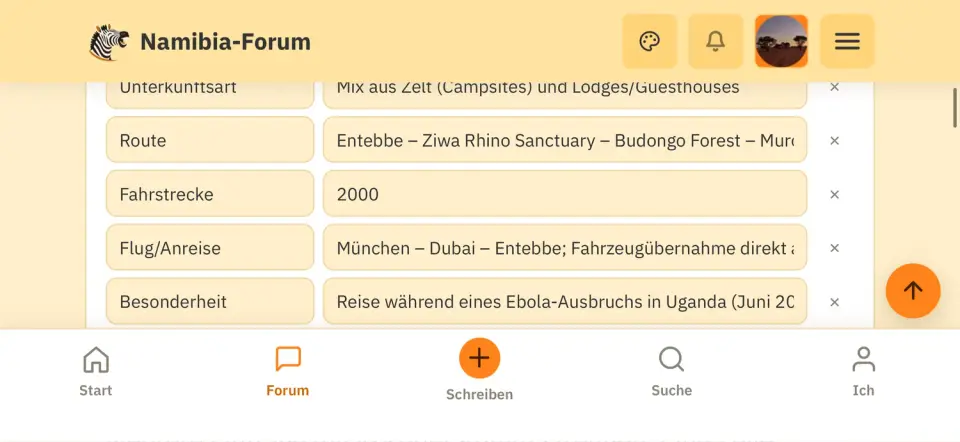Open the hamburger menu
Viewport: 960px width, 442px height.
(x=847, y=42)
